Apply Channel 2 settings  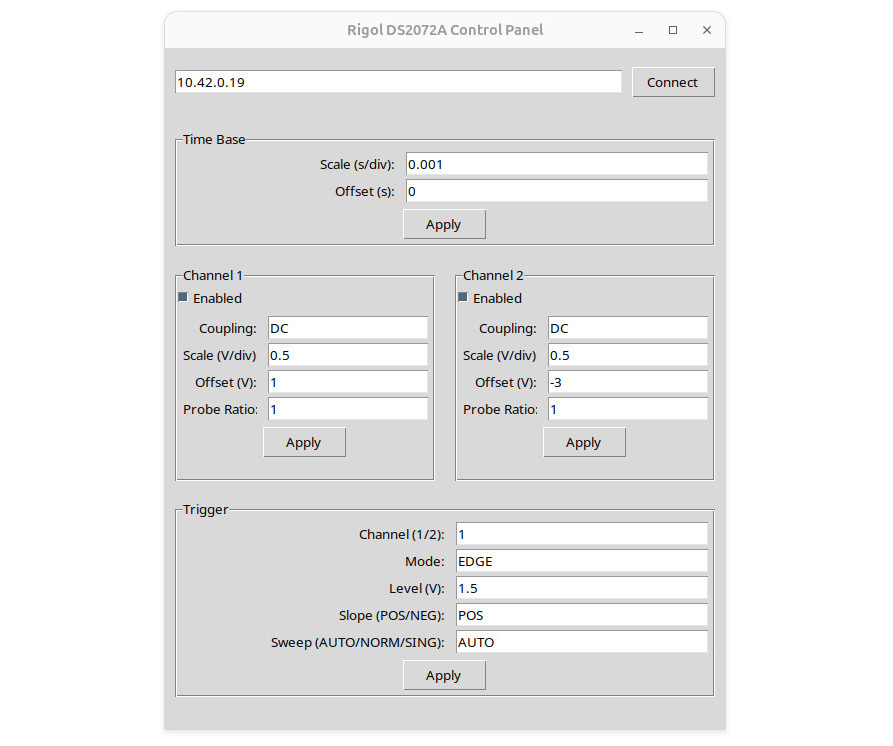[584, 442]
